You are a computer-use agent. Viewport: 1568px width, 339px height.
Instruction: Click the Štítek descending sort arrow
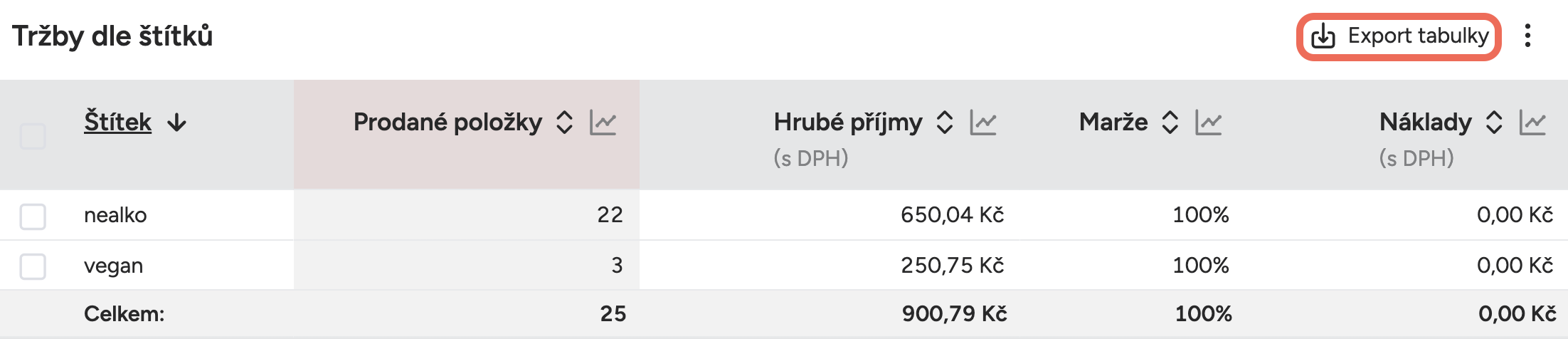[x=177, y=123]
